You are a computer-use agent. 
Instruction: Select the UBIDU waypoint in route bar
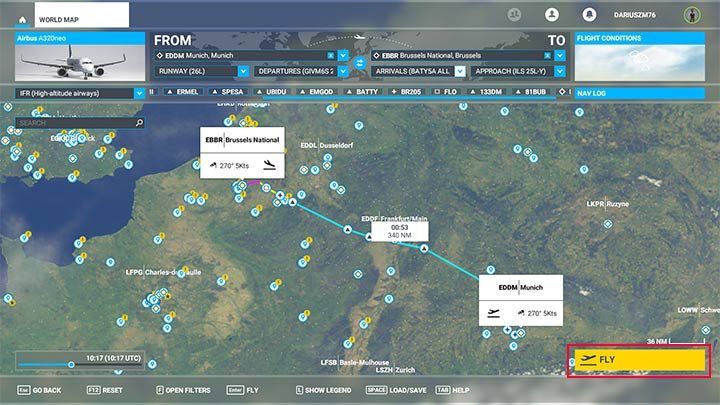click(271, 92)
